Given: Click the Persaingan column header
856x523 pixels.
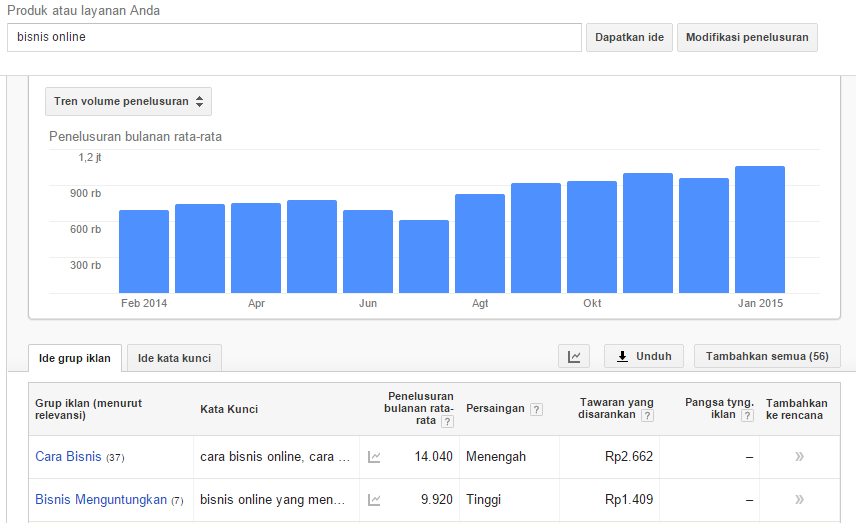Looking at the screenshot, I should tap(495, 409).
